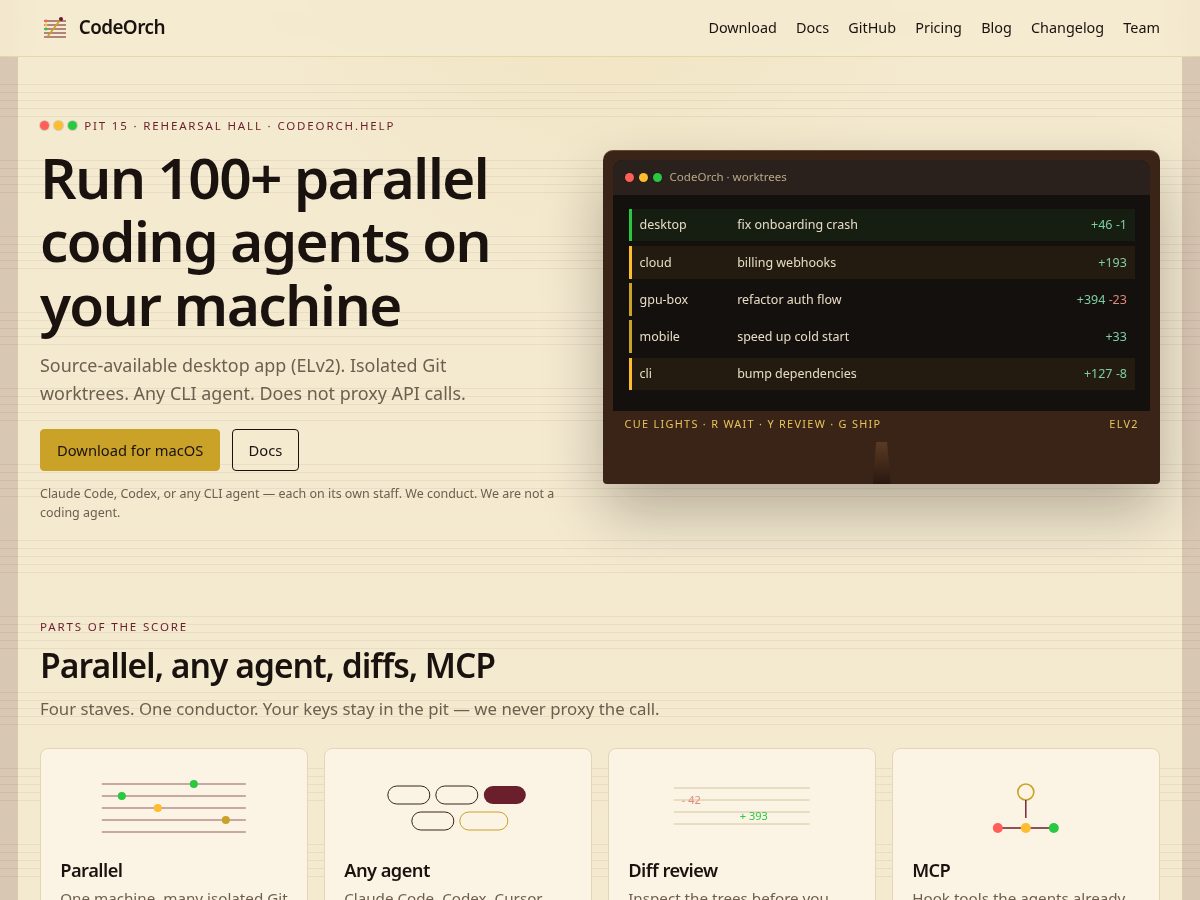Click the main 'Run 100+ parallel' headline
The width and height of the screenshot is (1200, 900).
[x=265, y=242]
